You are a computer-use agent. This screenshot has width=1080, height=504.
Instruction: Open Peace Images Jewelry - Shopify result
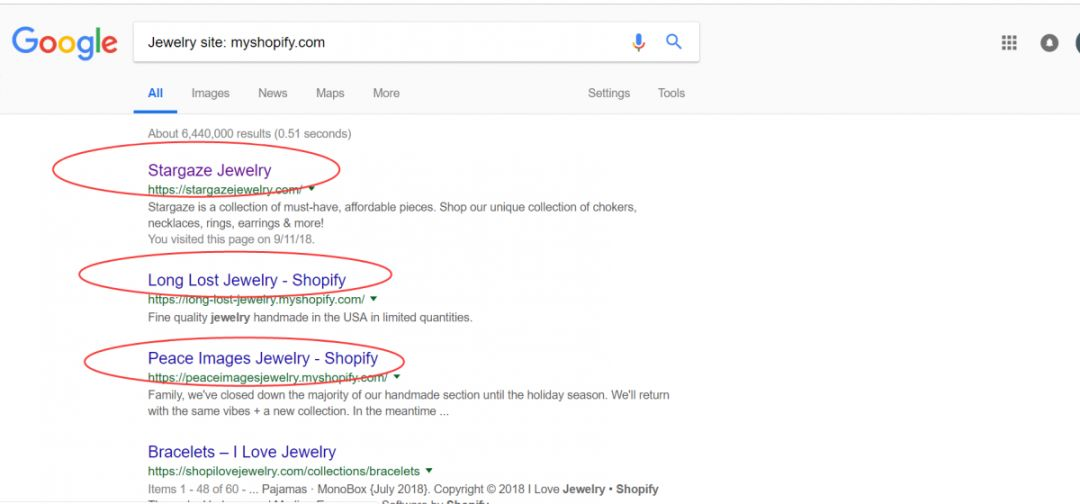(263, 358)
